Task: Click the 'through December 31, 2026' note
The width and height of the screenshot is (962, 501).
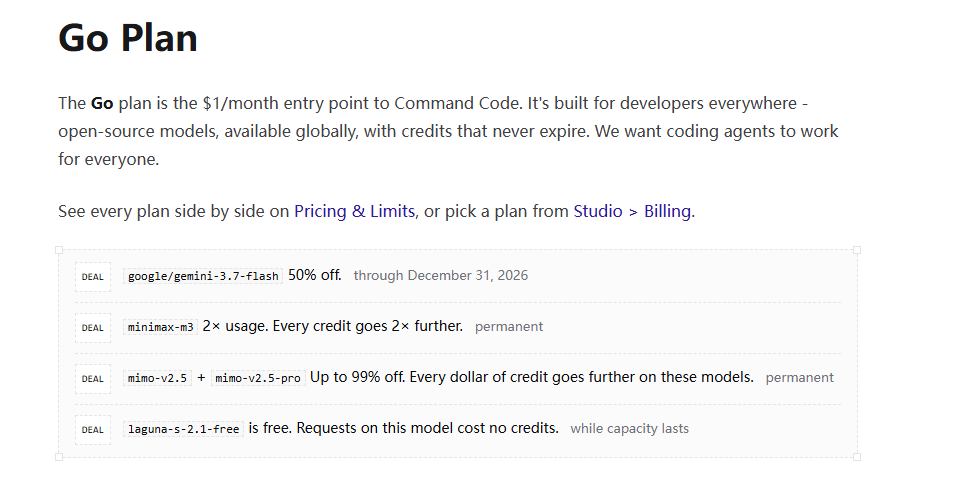Action: 441,275
